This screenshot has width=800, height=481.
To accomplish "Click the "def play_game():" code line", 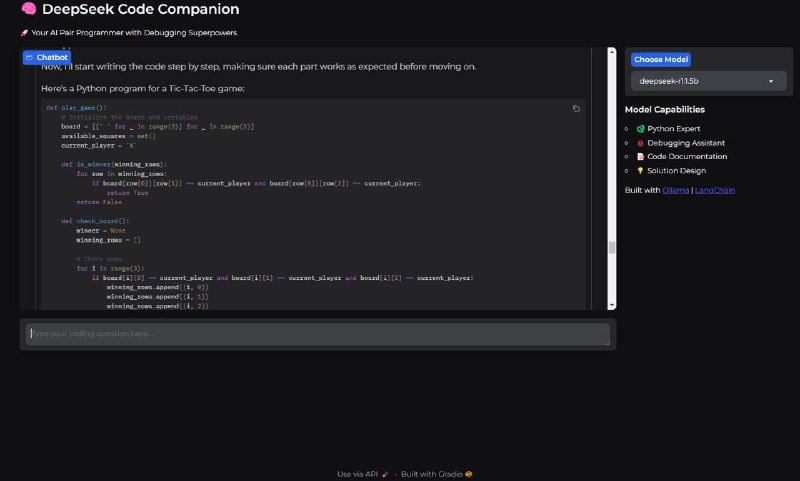I will click(x=77, y=108).
